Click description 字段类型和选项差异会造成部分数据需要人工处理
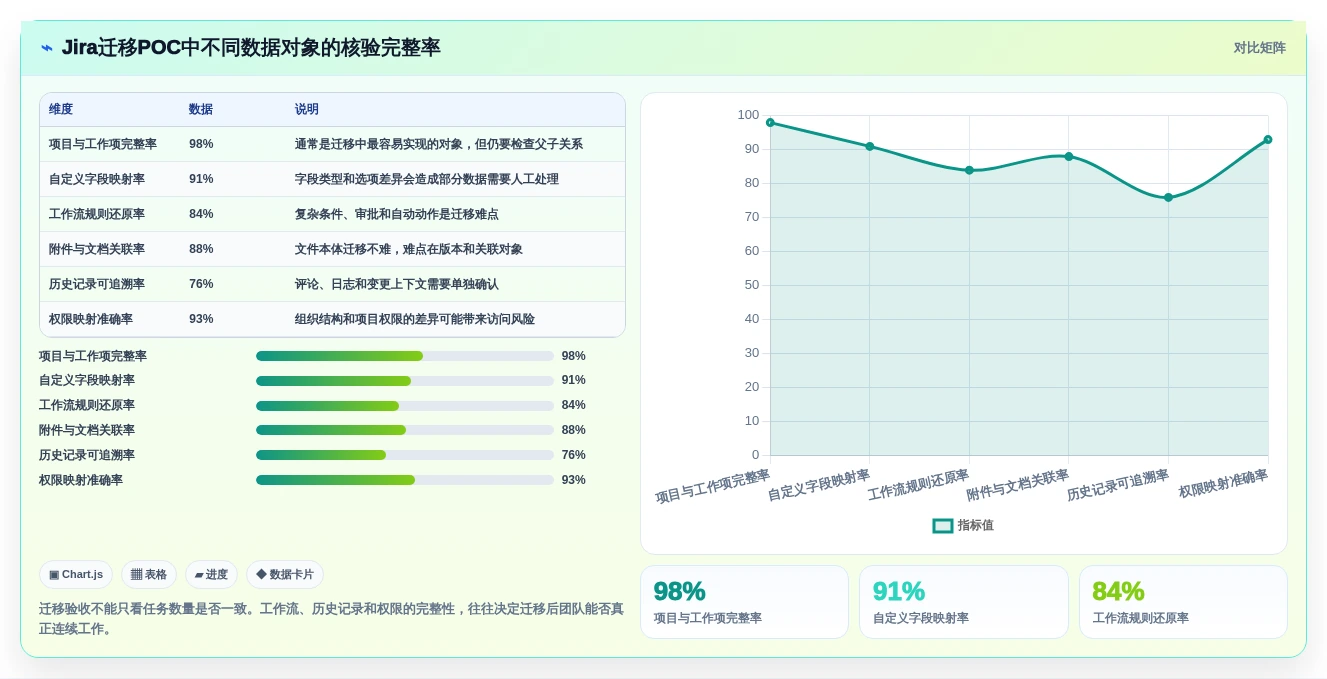The image size is (1327, 679). [x=427, y=179]
